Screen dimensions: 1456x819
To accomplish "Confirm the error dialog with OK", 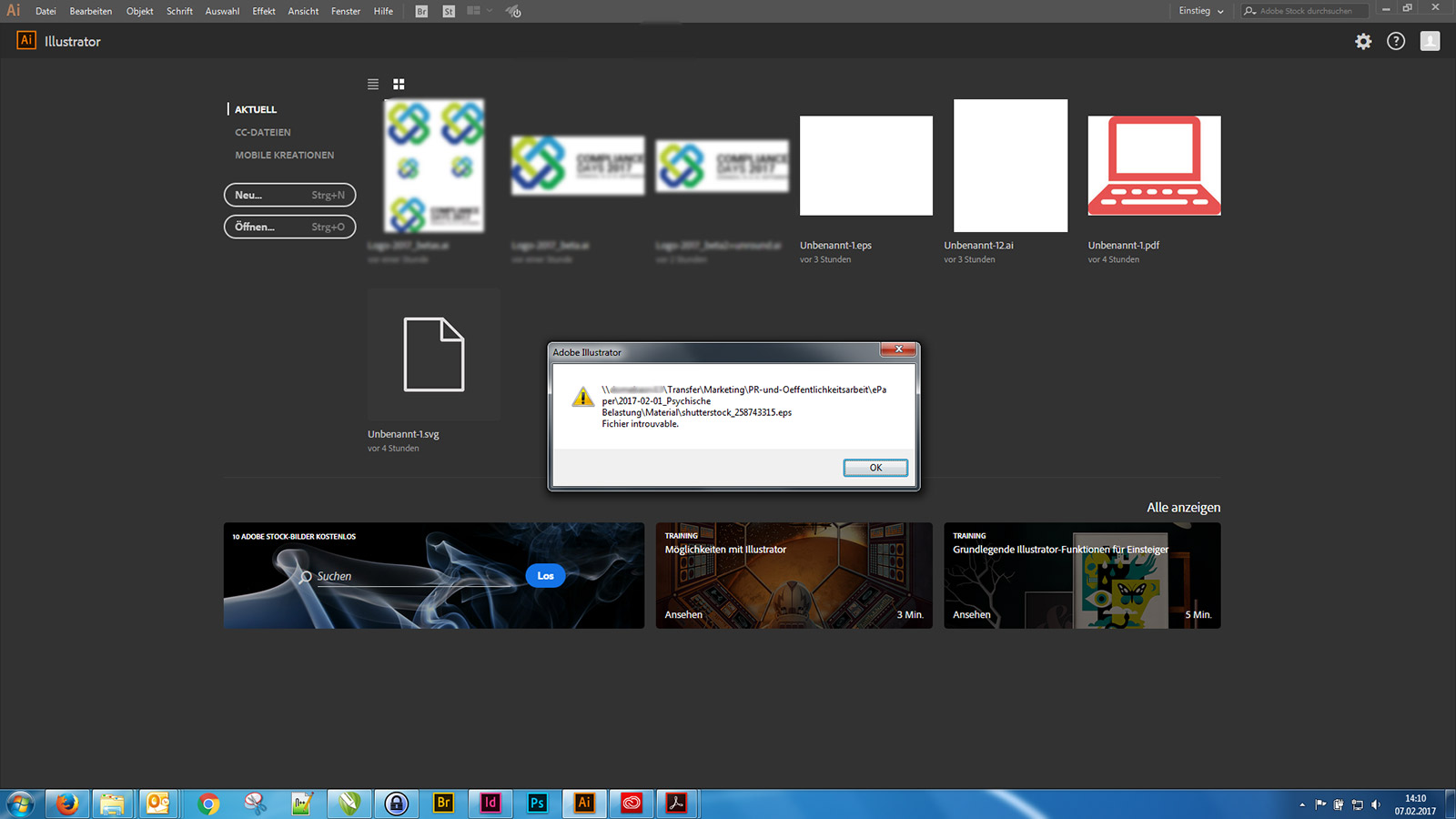I will [875, 468].
